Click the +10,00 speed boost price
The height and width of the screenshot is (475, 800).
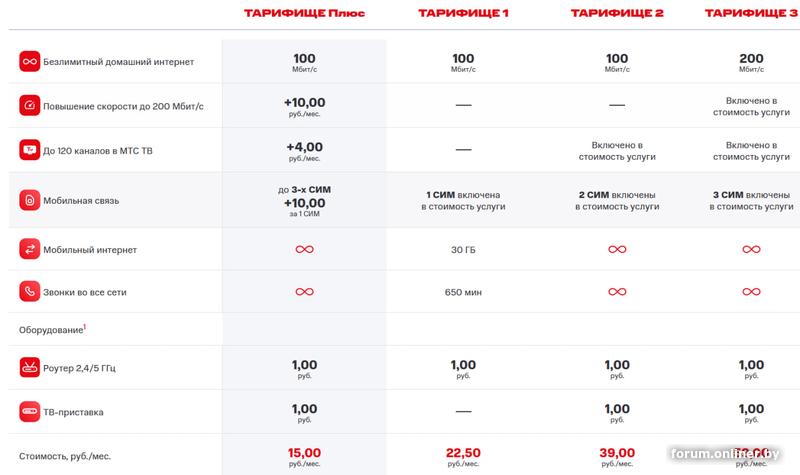304,103
